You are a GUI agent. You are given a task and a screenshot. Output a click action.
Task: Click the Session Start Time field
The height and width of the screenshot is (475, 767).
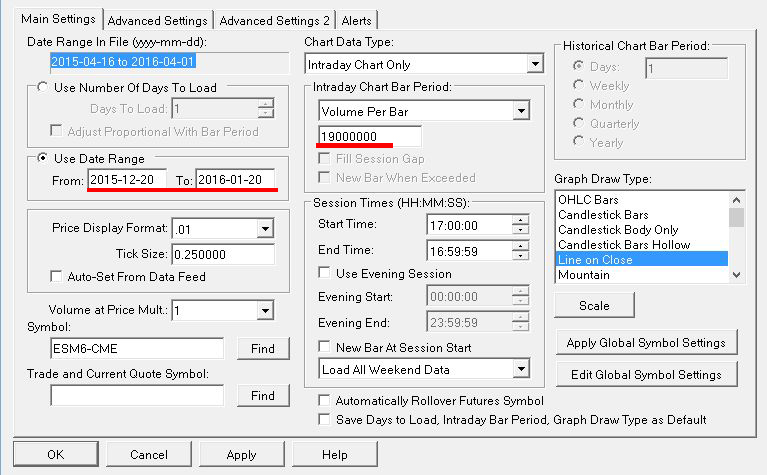(470, 226)
